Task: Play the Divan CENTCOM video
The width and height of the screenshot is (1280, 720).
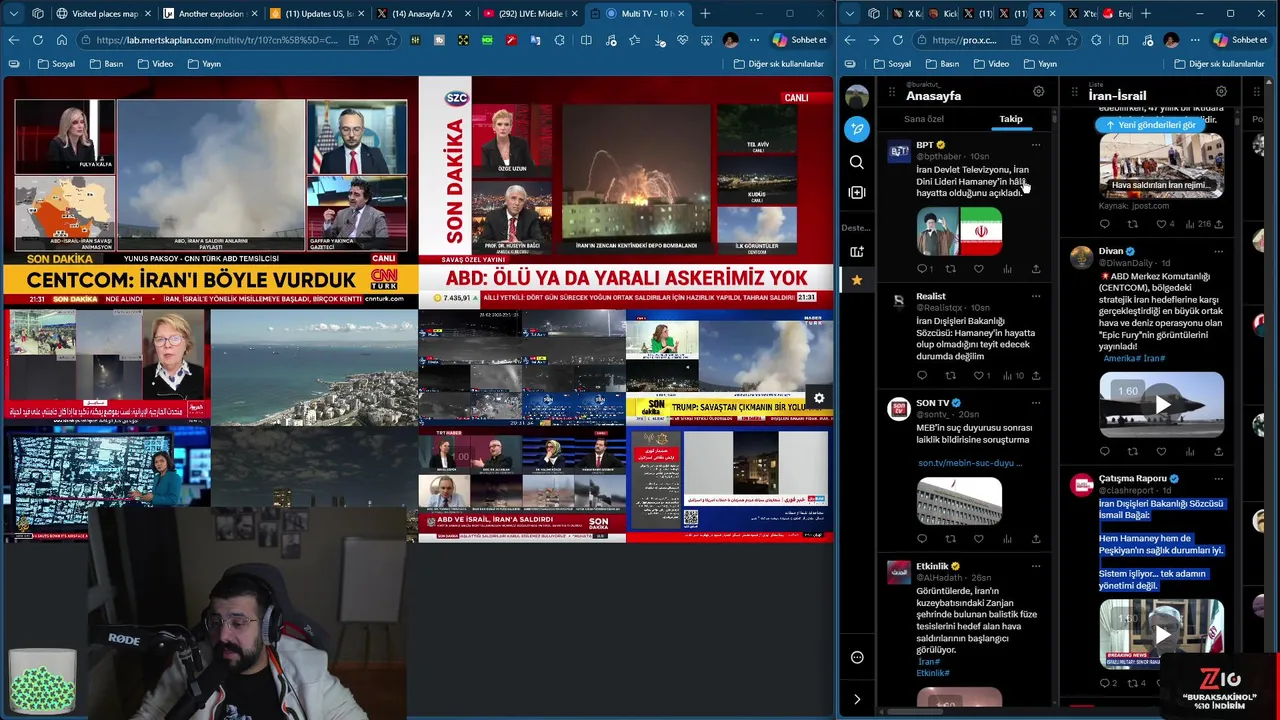Action: point(1161,405)
